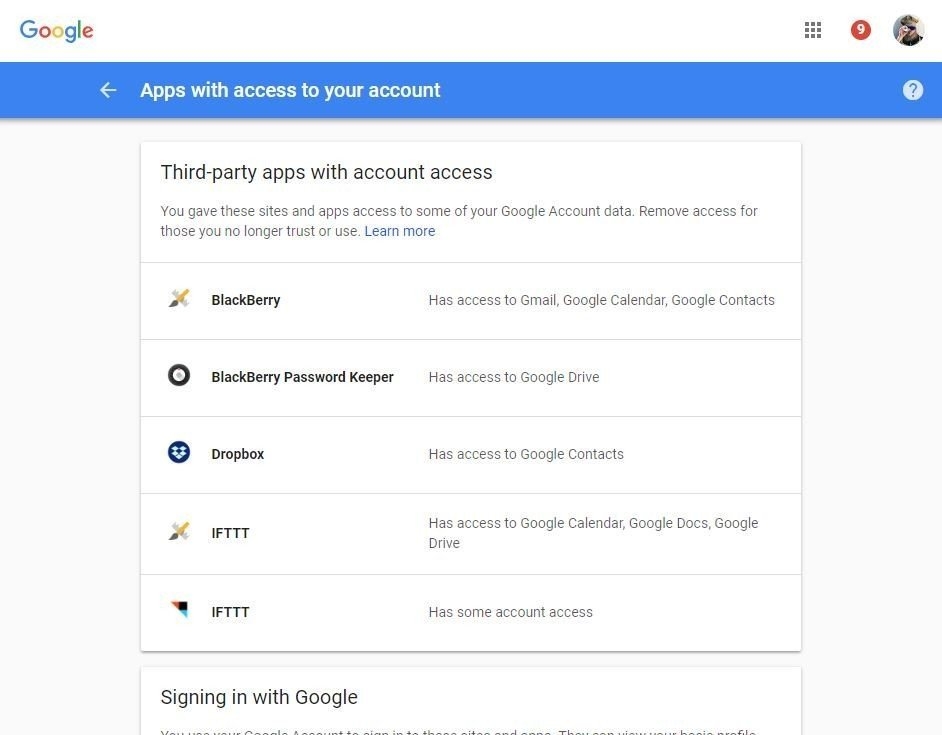Expand the BlackBerry Password Keeper entry
Viewport: 942px width, 735px height.
302,377
